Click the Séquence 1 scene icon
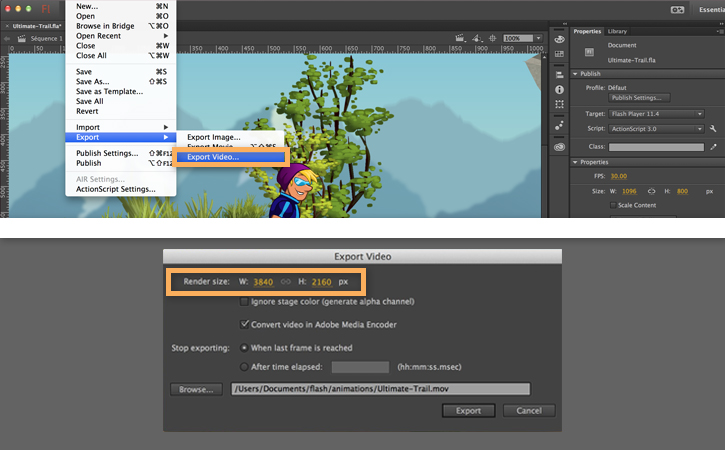 tap(22, 38)
